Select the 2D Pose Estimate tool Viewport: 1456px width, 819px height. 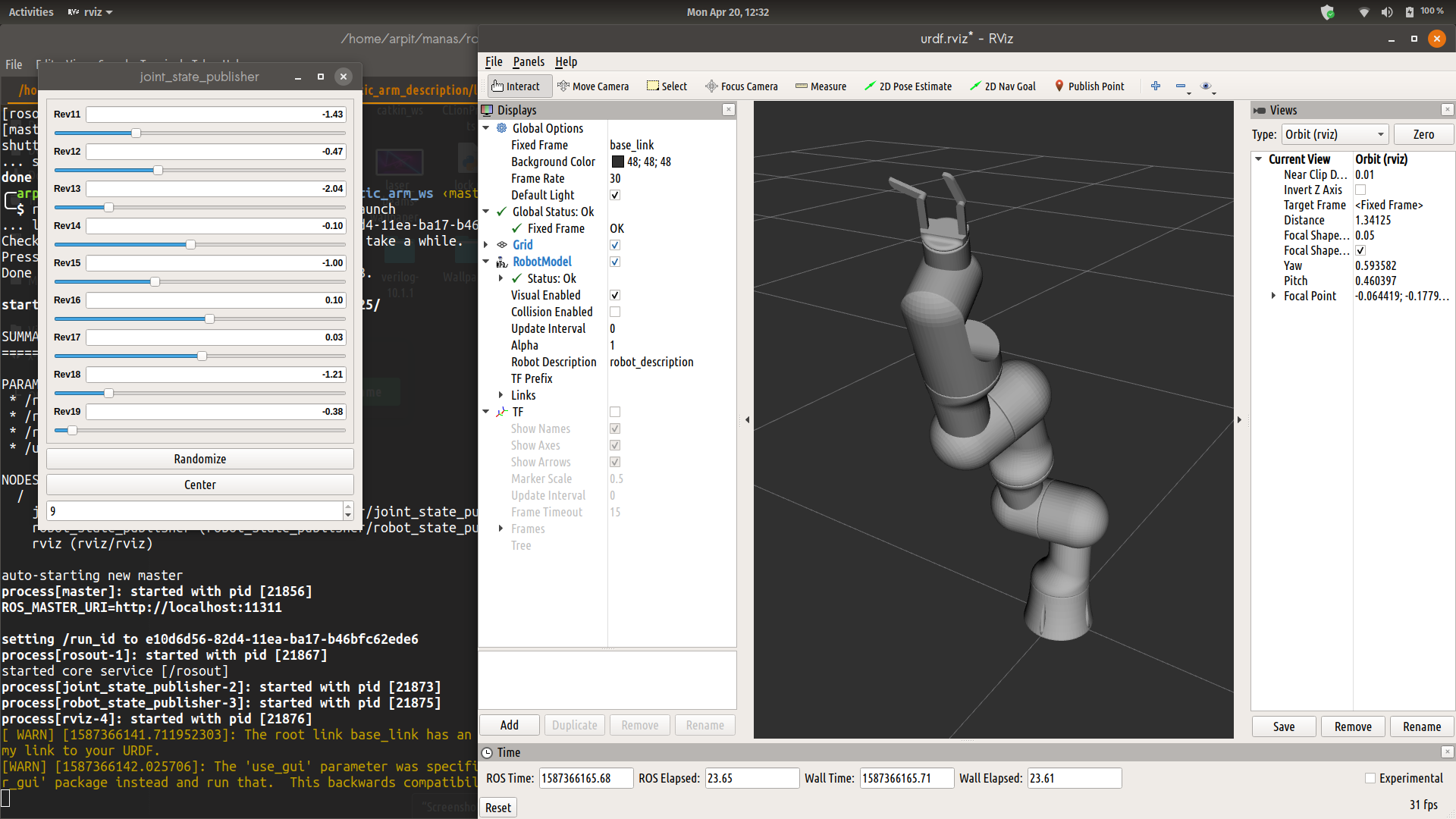tap(908, 86)
